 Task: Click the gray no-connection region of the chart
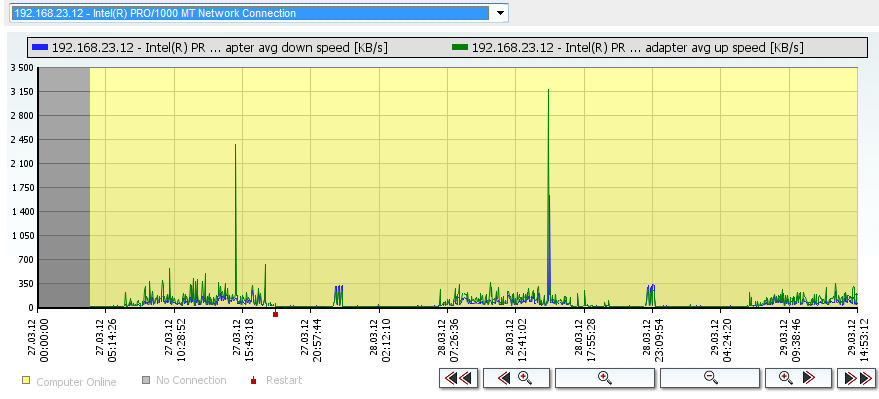click(x=64, y=187)
